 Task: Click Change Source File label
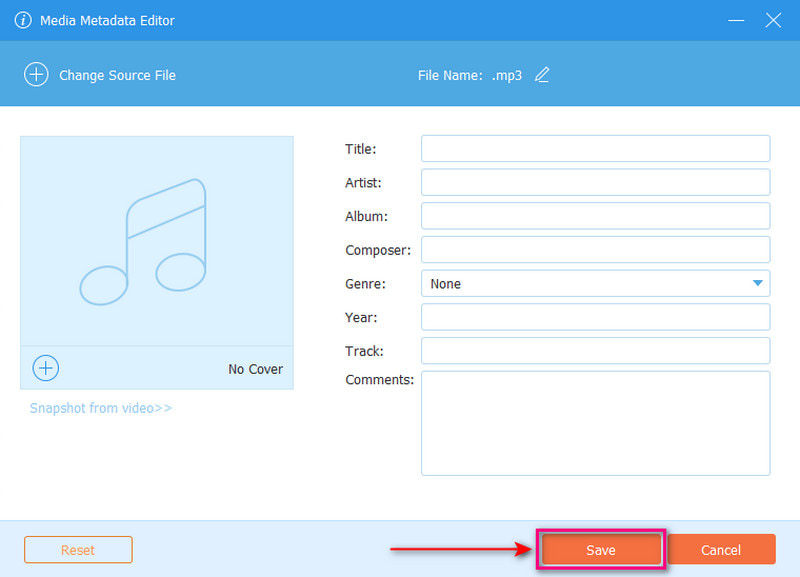point(117,75)
